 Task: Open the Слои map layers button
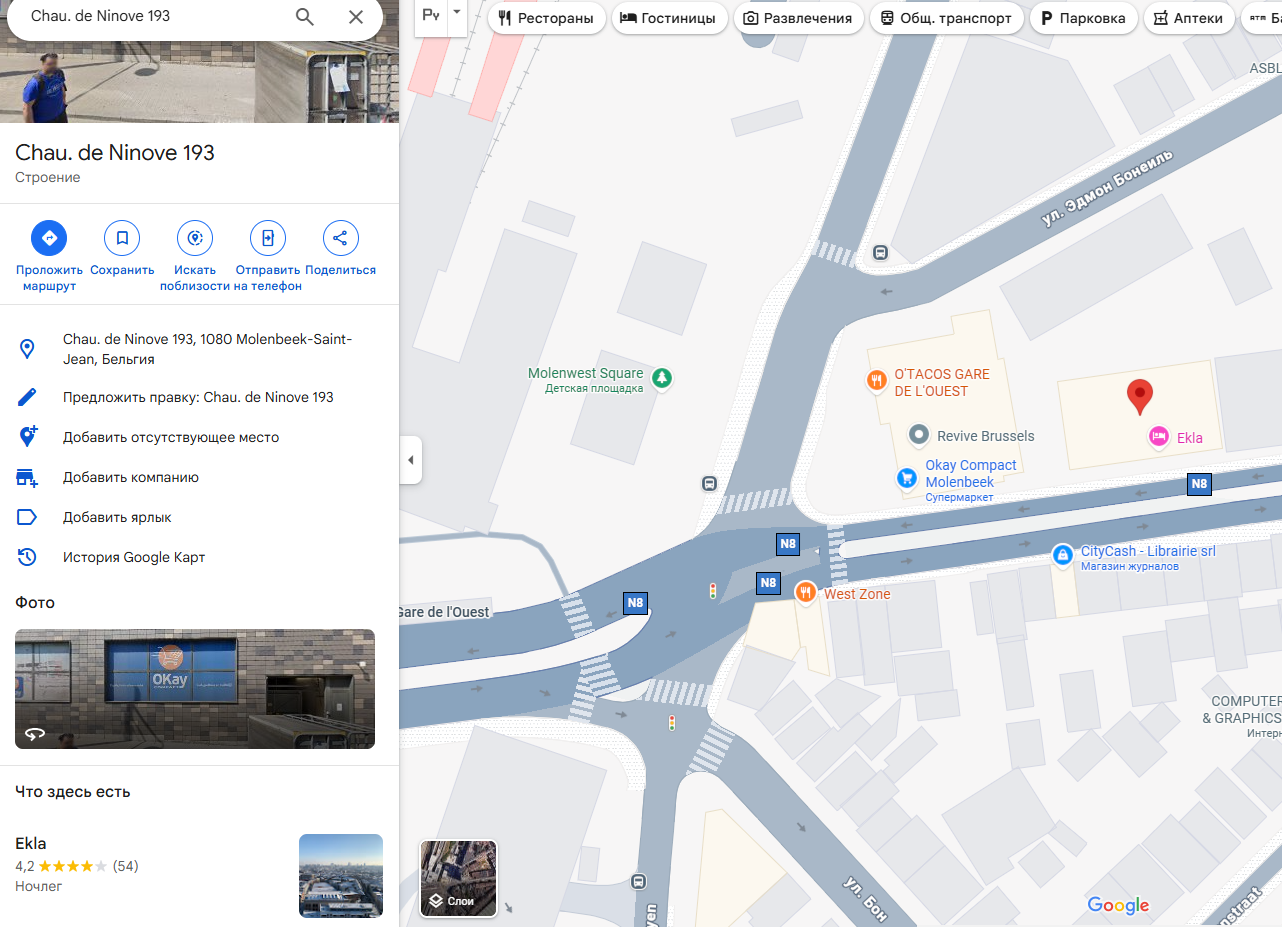[x=458, y=879]
